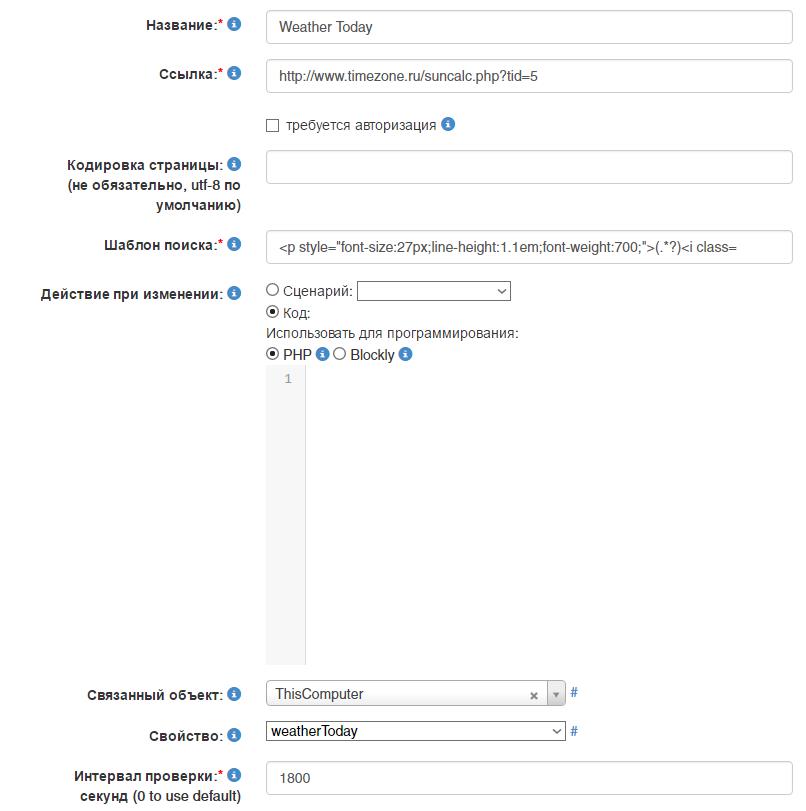
Task: Click info icon right of Blockly option
Action: tap(405, 354)
